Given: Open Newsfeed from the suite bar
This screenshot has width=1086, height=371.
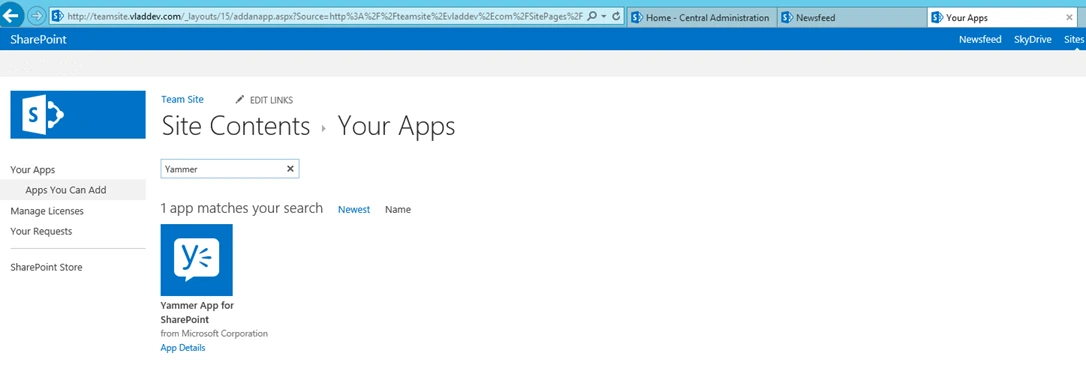Looking at the screenshot, I should tap(980, 39).
